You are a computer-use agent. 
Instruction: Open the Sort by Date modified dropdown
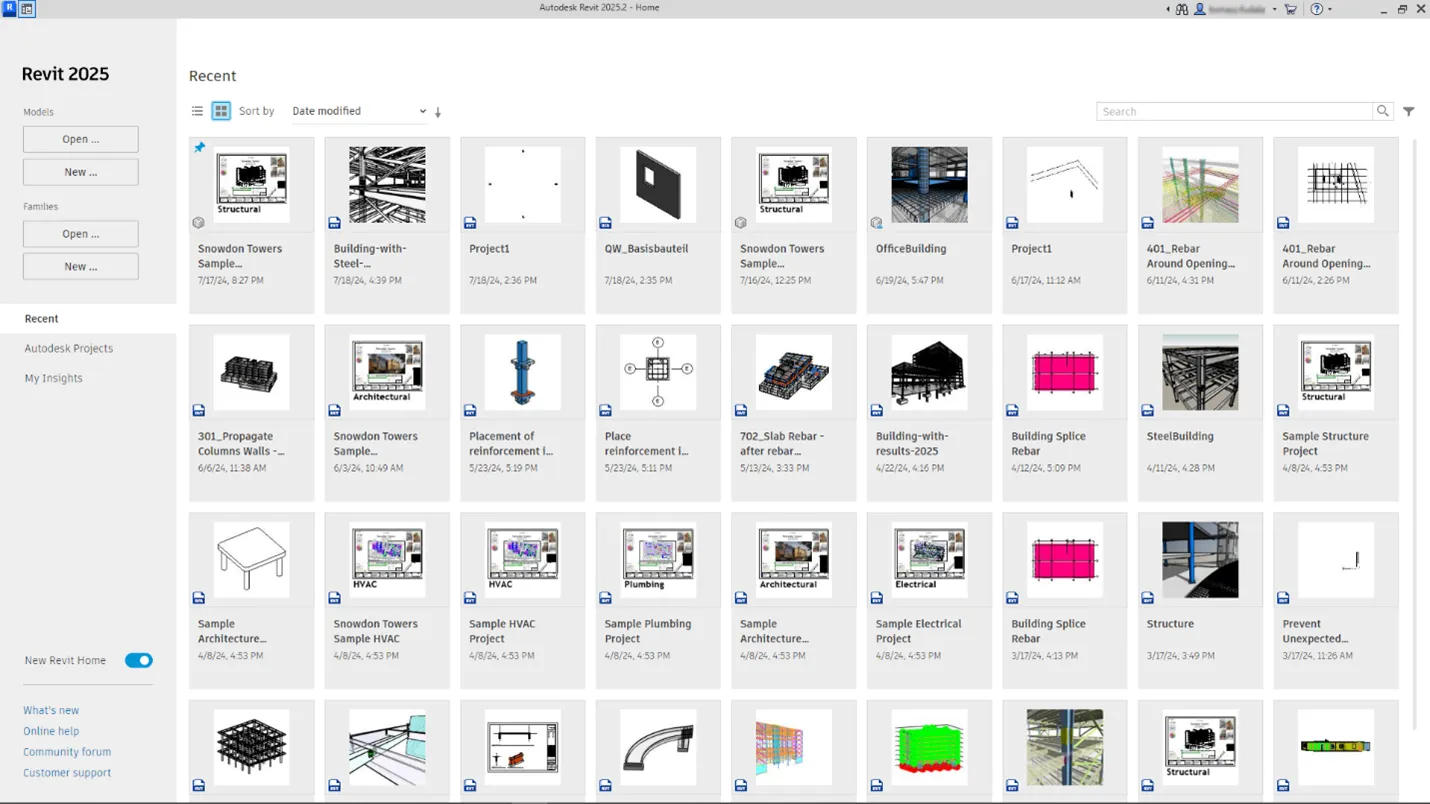tap(359, 111)
